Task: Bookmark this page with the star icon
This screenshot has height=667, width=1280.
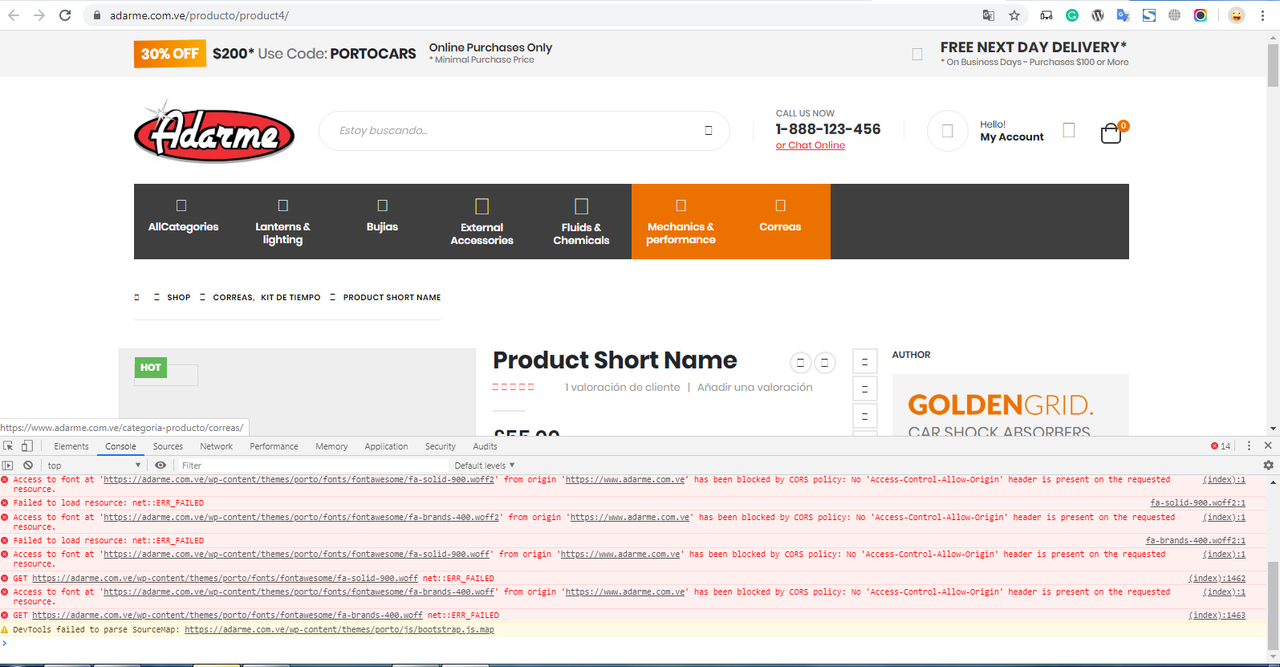Action: click(1014, 15)
